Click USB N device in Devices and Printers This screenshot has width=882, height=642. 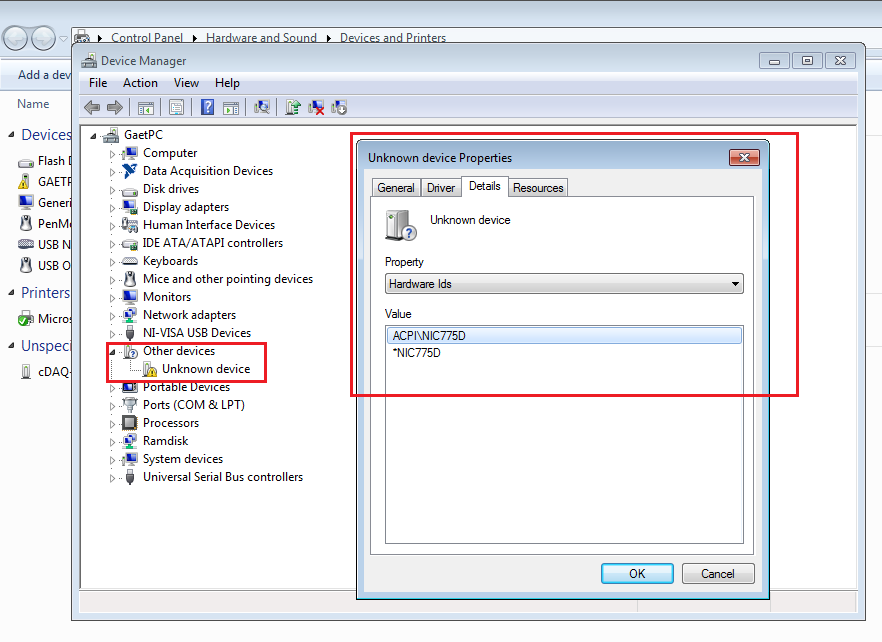[x=44, y=245]
